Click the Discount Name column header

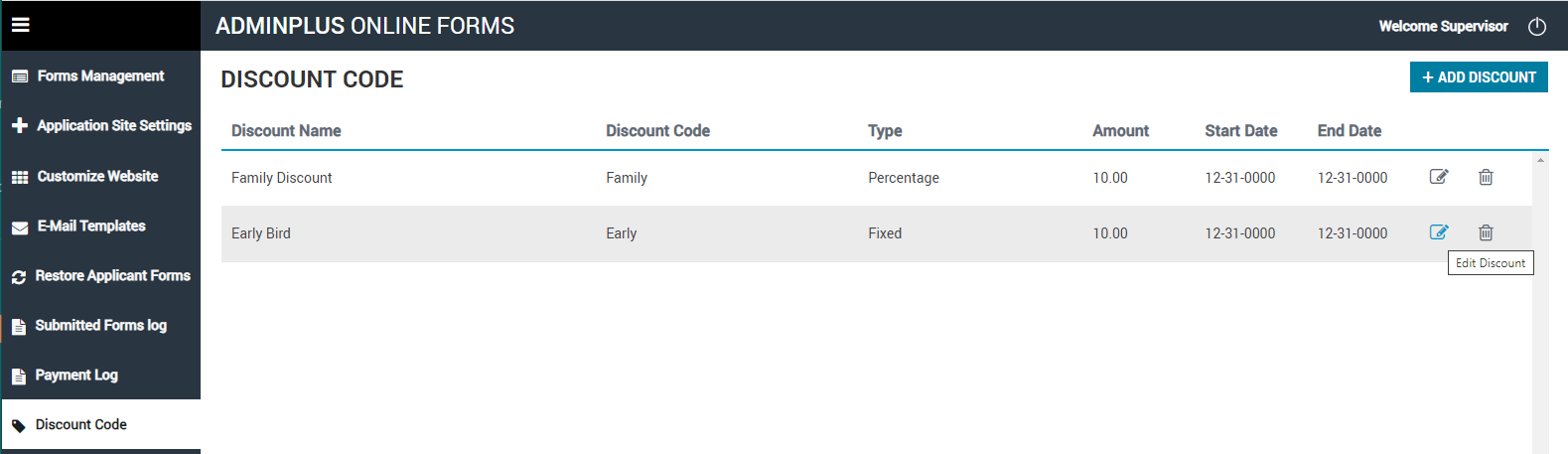pyautogui.click(x=286, y=130)
